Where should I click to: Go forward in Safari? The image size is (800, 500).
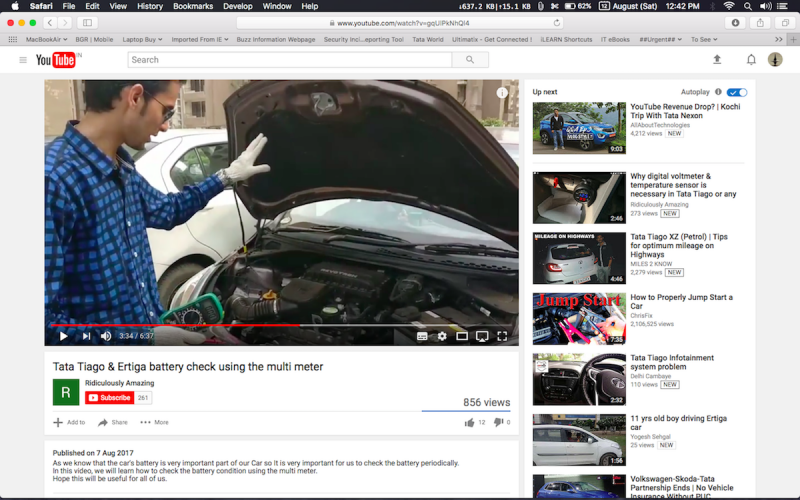tap(65, 22)
